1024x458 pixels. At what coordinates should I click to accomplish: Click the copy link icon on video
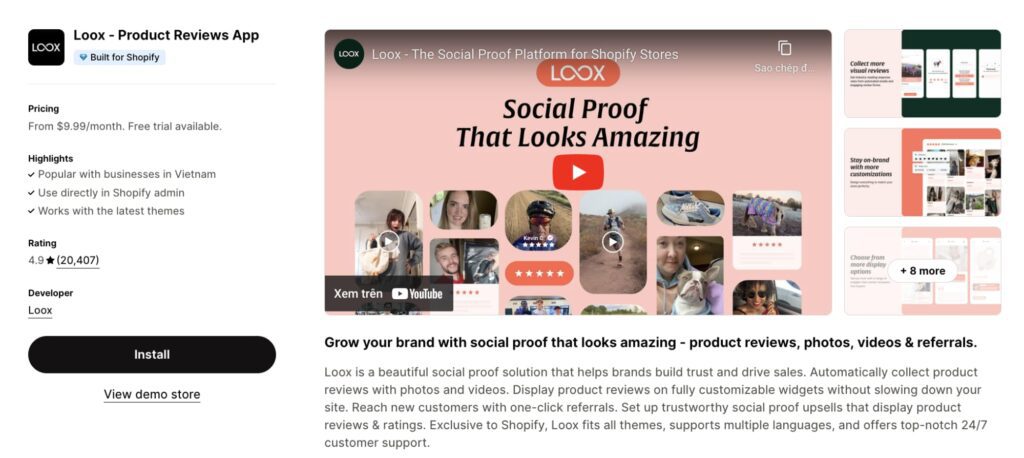[x=784, y=48]
